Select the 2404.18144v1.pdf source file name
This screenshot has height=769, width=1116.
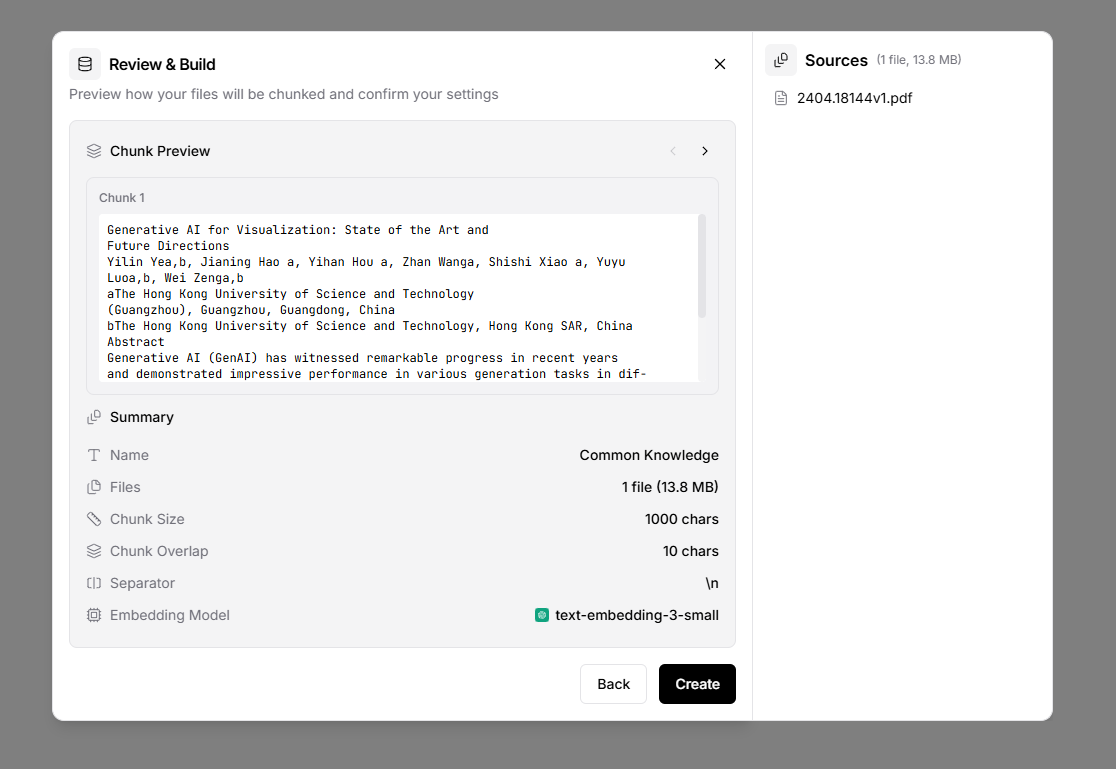point(854,98)
